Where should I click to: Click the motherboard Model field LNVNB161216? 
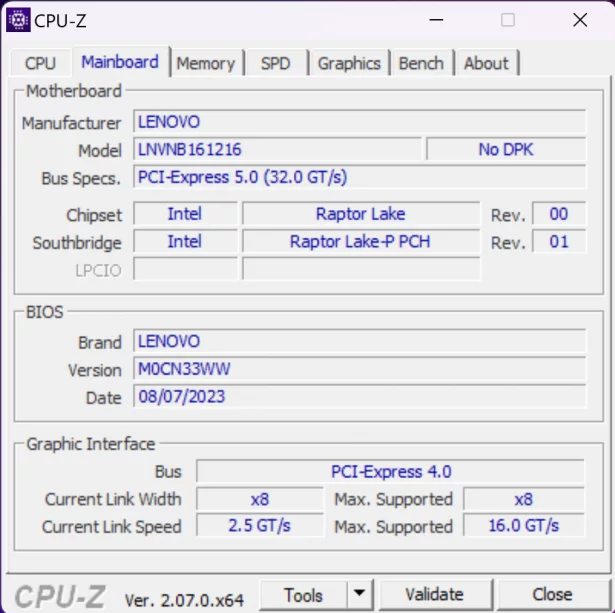coord(277,150)
